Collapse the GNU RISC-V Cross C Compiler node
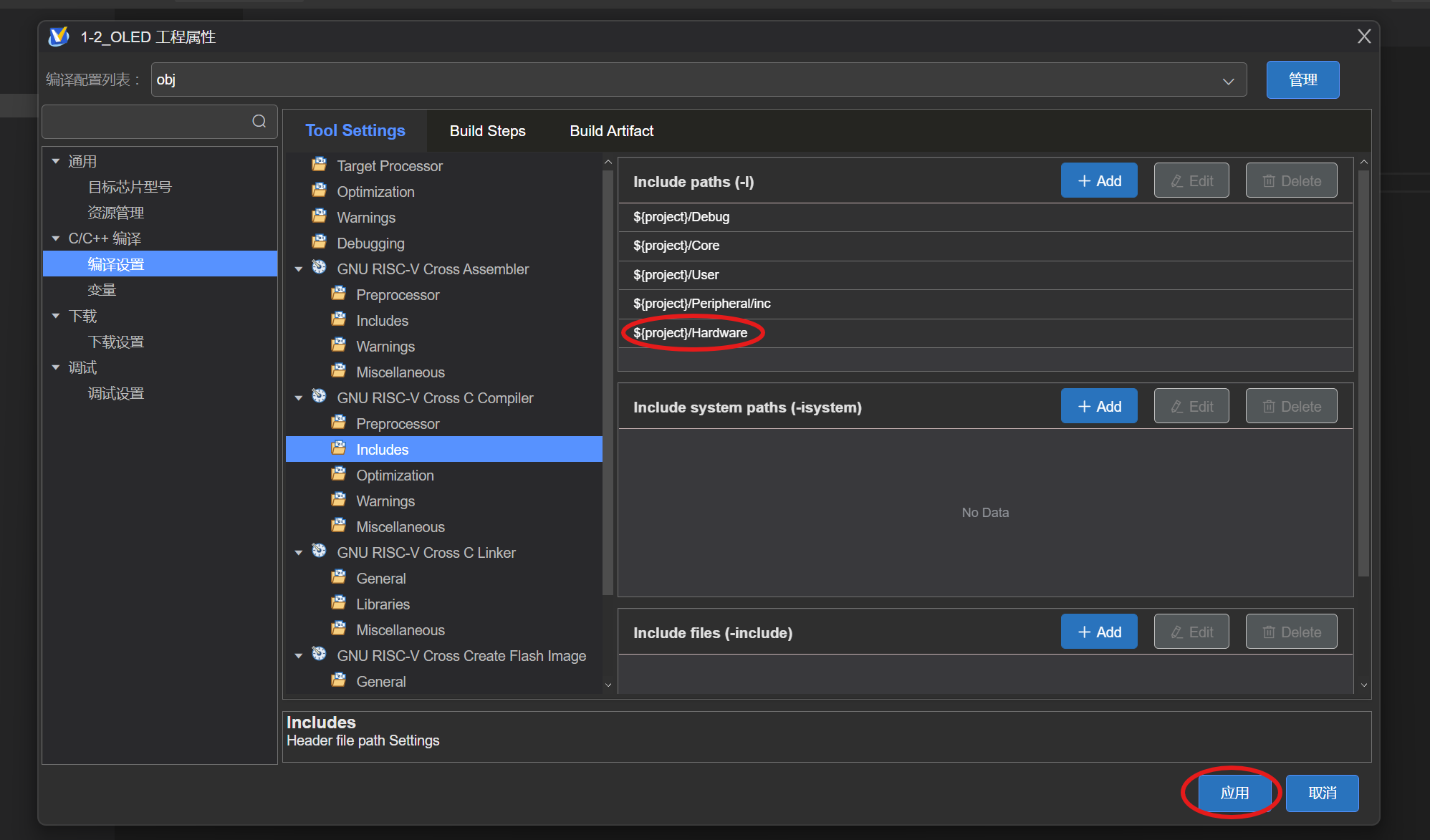The height and width of the screenshot is (840, 1430). 299,398
